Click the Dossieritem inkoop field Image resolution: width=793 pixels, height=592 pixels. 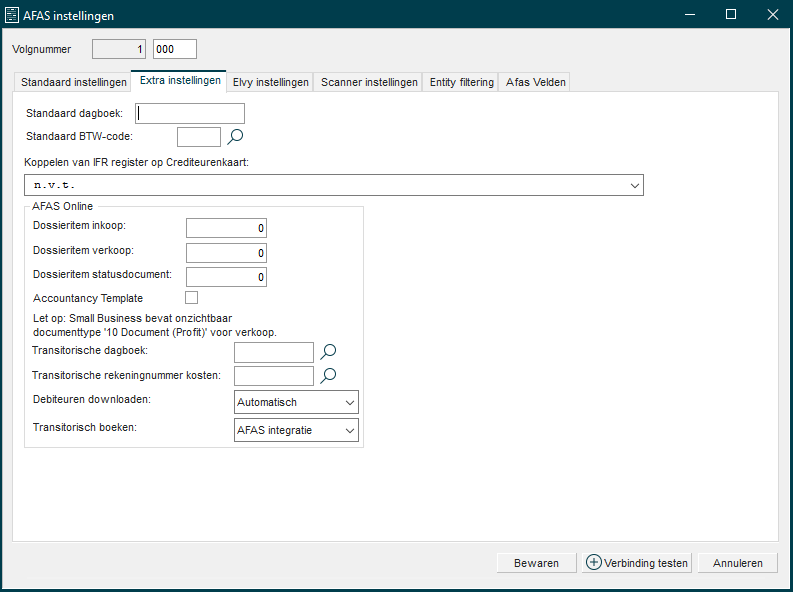click(x=226, y=228)
